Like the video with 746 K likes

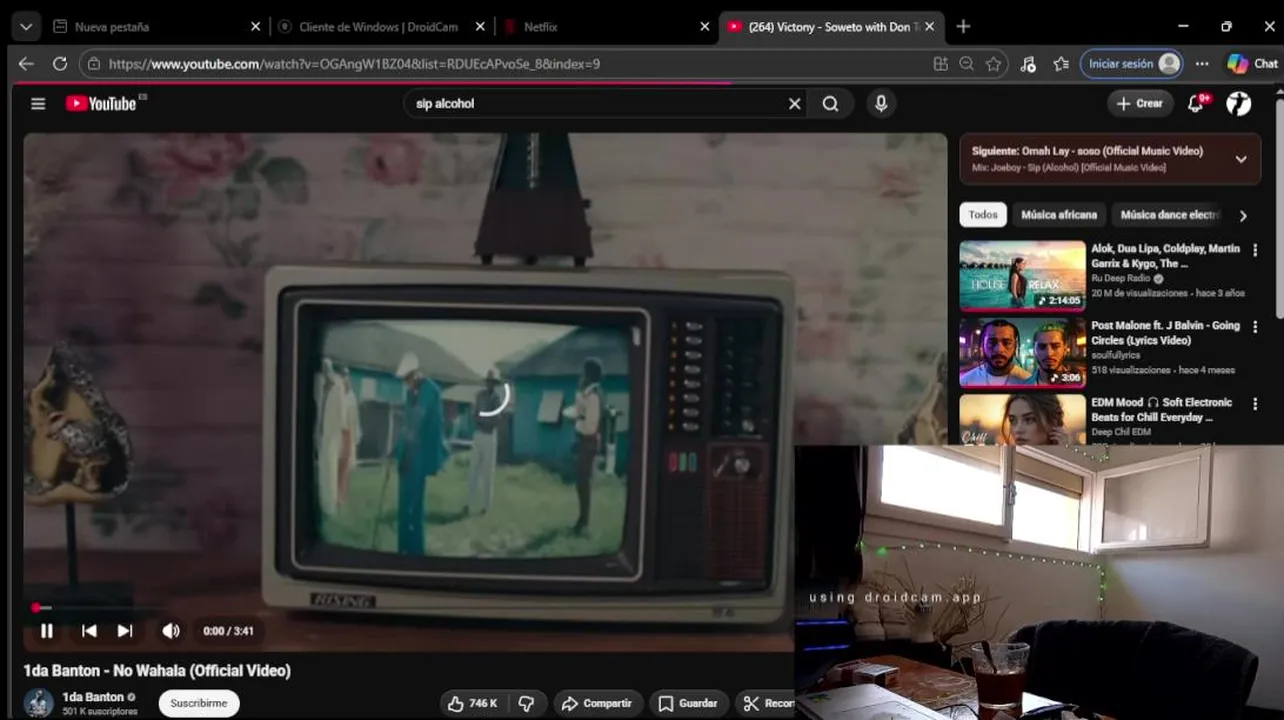coord(474,703)
